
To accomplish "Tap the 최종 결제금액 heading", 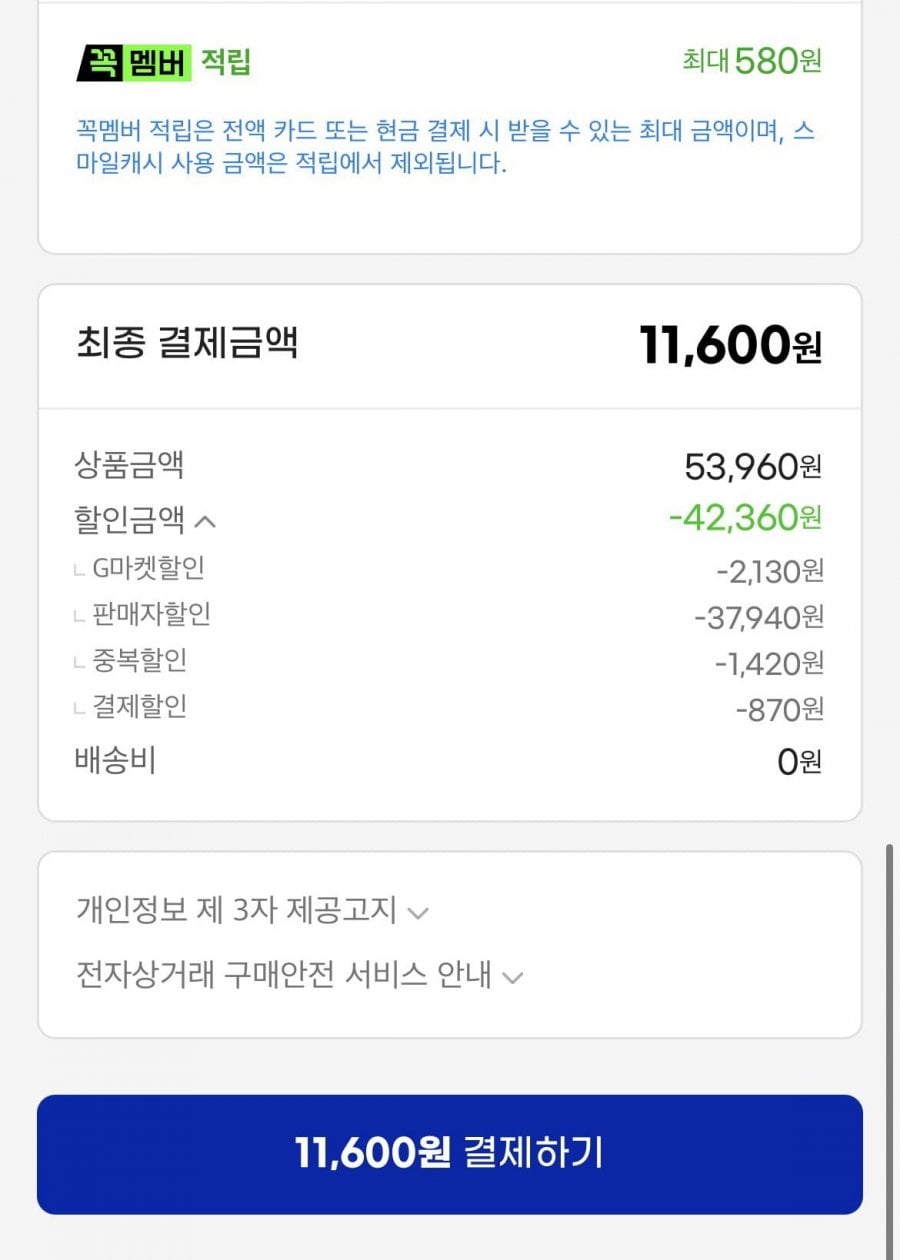I will point(187,343).
